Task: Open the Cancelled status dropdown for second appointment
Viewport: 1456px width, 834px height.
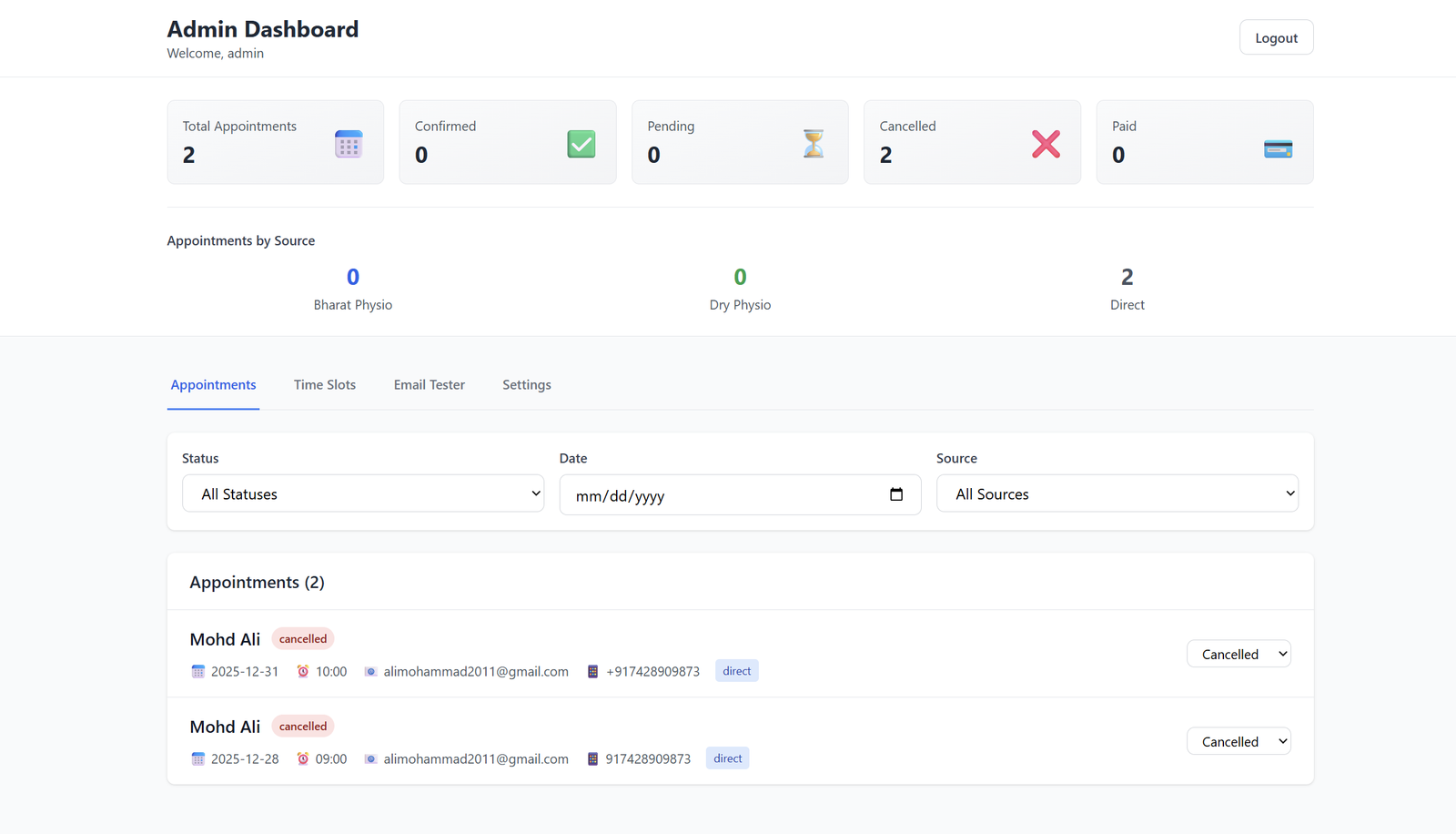Action: point(1239,741)
